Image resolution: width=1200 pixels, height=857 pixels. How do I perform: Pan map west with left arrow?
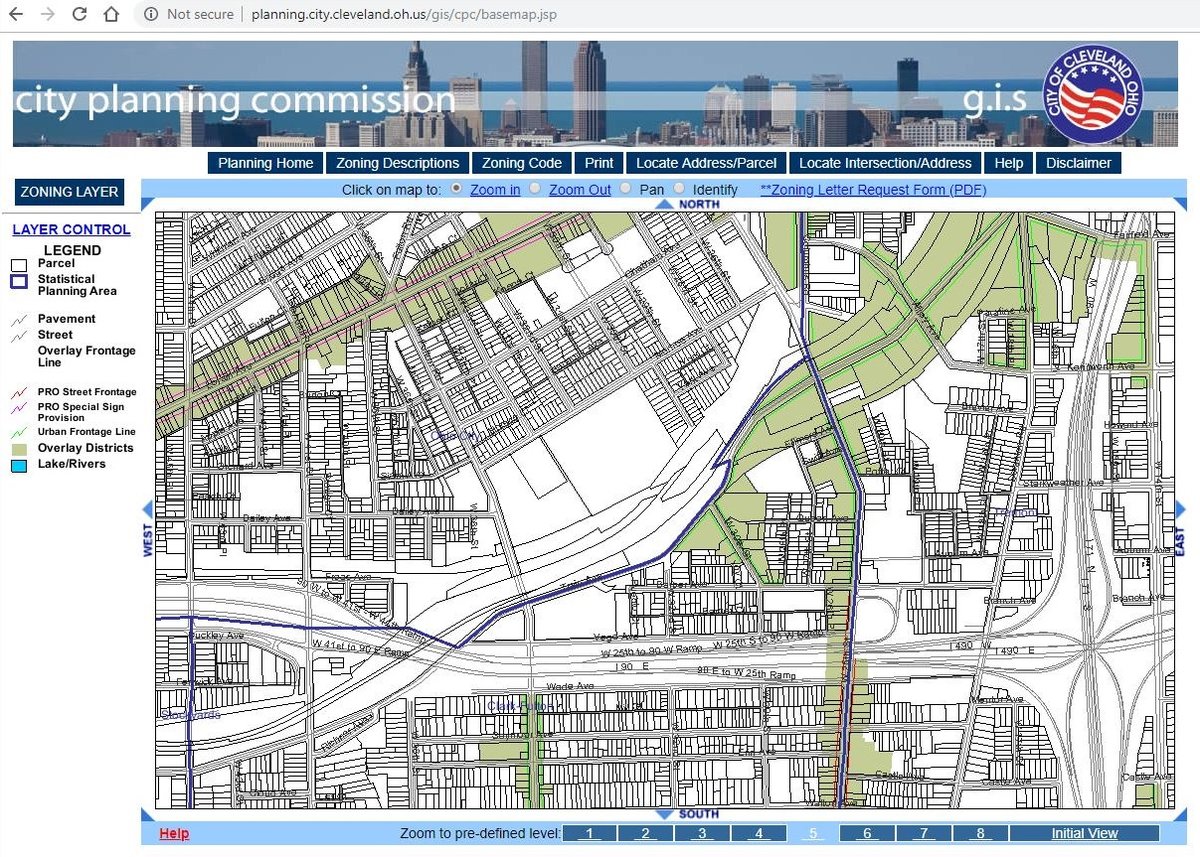point(148,509)
